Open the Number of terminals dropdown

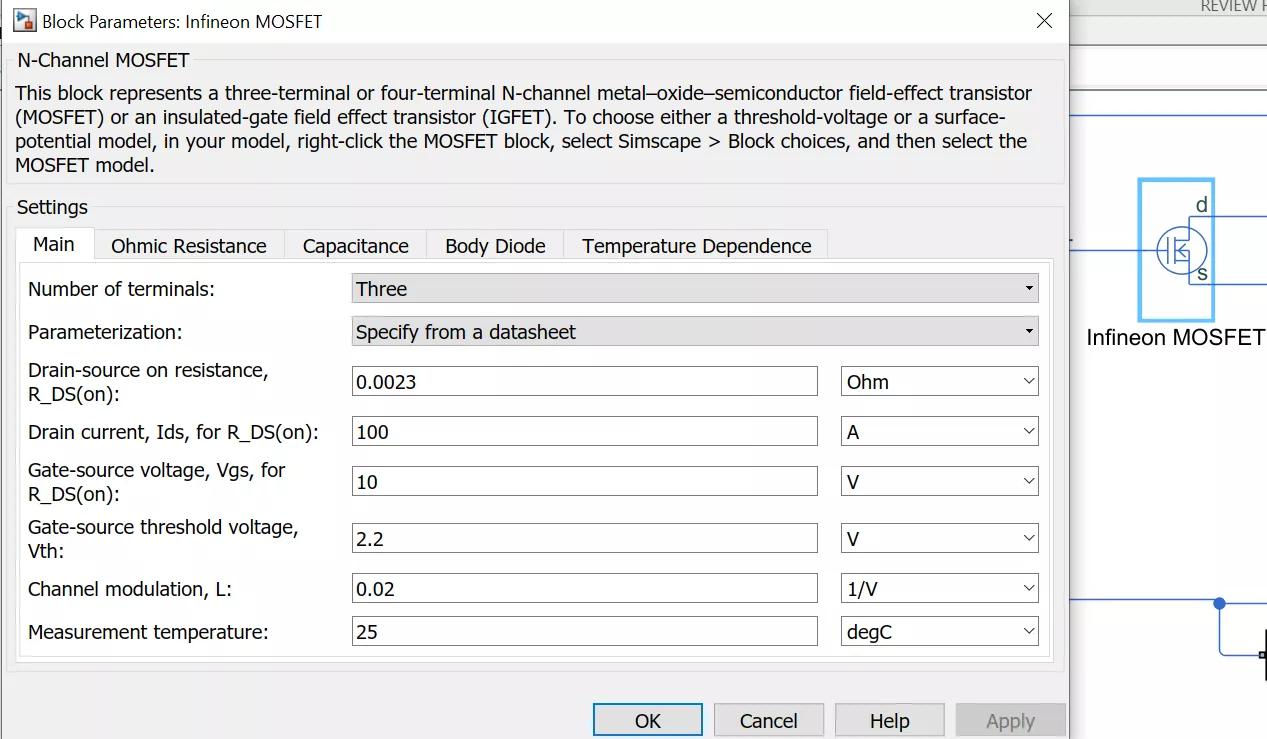695,289
